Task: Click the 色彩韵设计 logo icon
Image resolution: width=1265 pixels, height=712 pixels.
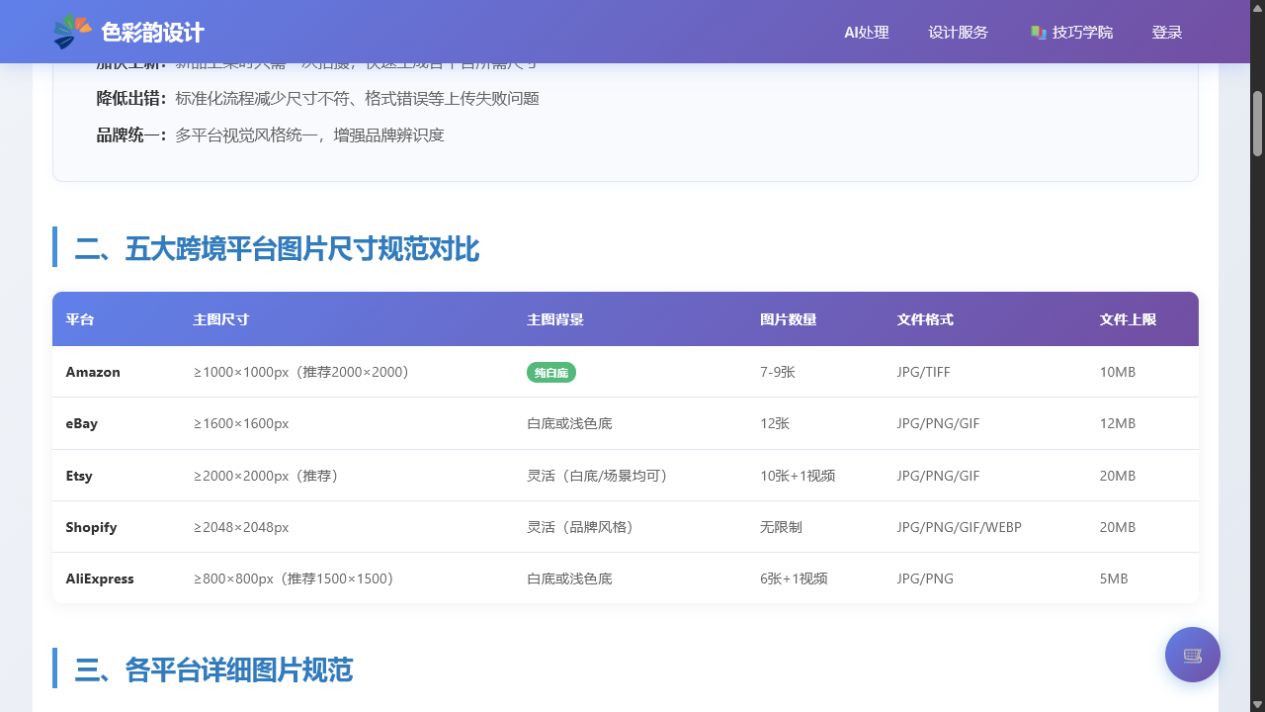Action: pos(72,32)
